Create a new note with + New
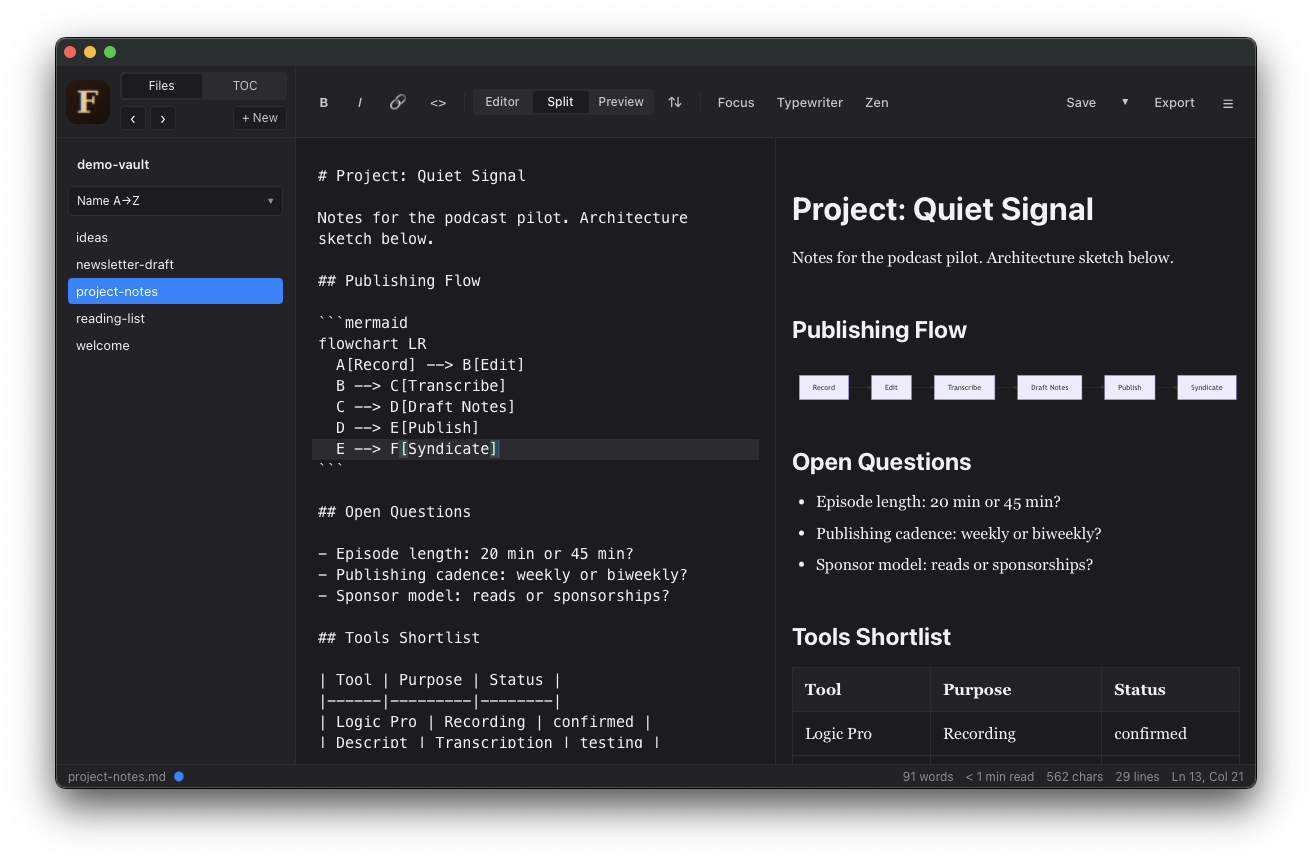Screen dimensions: 1312x862 (260, 118)
